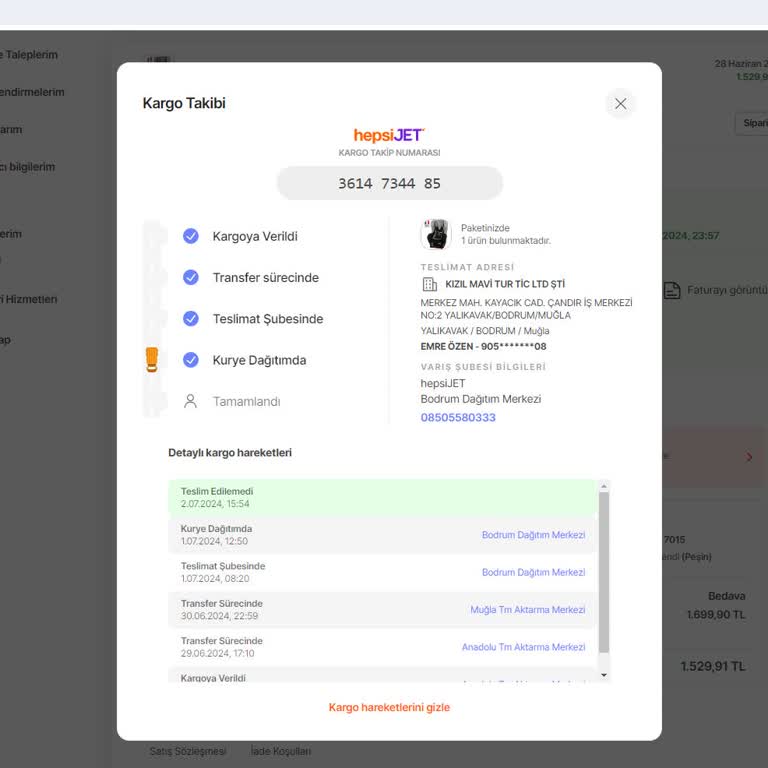Click the building icon next to company name

(430, 284)
